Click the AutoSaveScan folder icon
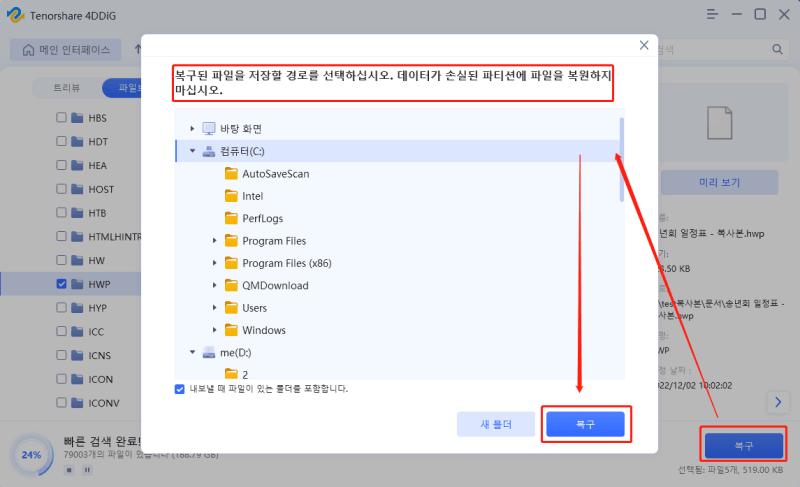800x487 pixels. (x=231, y=173)
